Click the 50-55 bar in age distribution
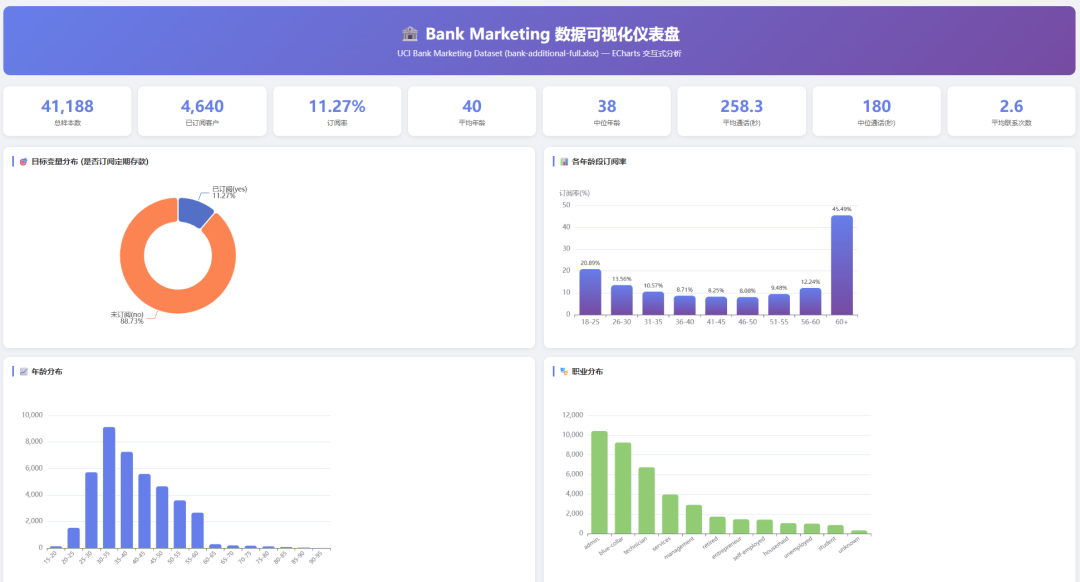Screen dimensions: 1080x582 pyautogui.click(x=180, y=524)
